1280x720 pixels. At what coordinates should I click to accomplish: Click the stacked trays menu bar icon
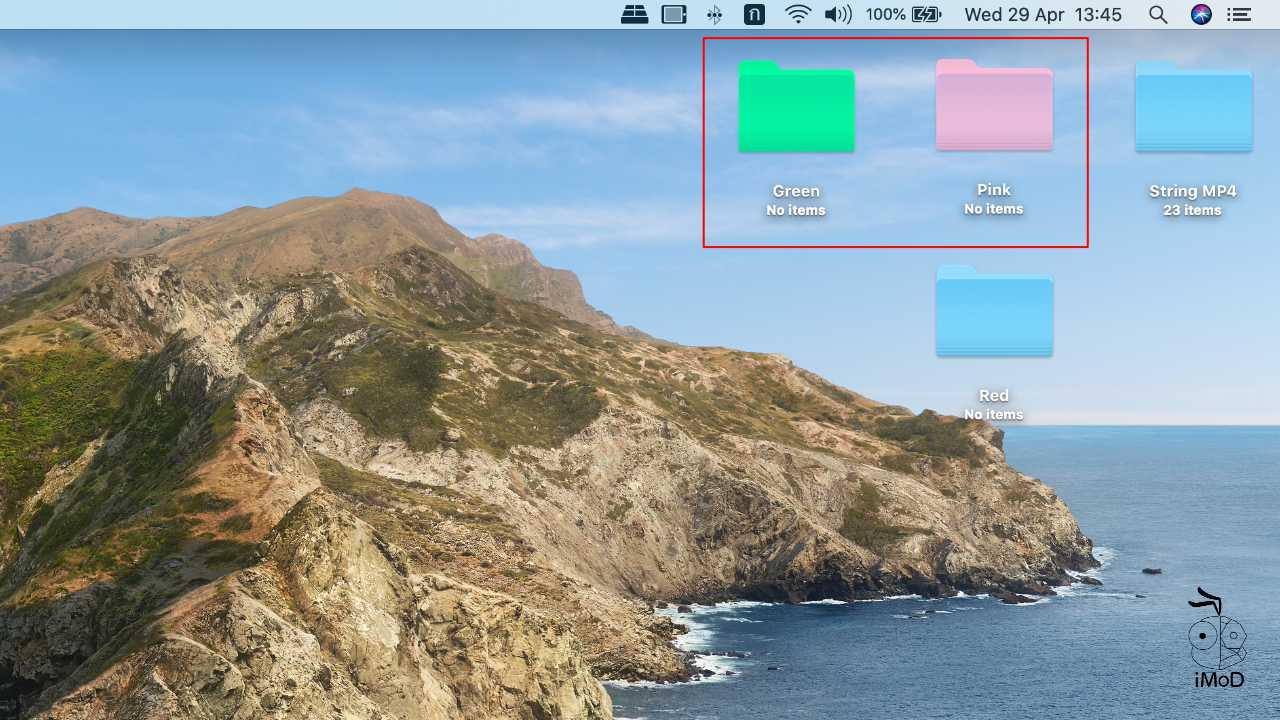(x=635, y=14)
